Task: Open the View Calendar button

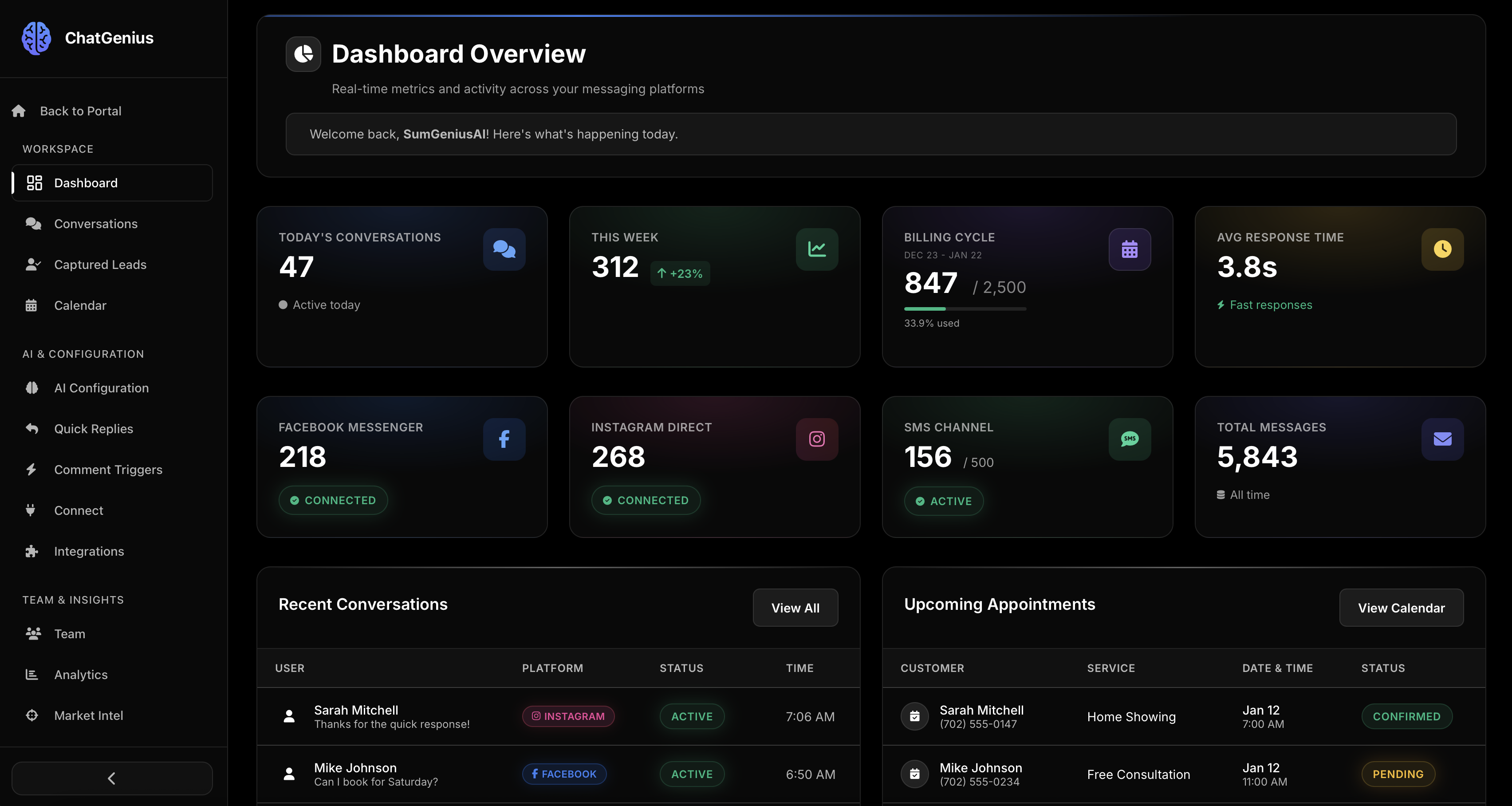Action: [x=1401, y=607]
